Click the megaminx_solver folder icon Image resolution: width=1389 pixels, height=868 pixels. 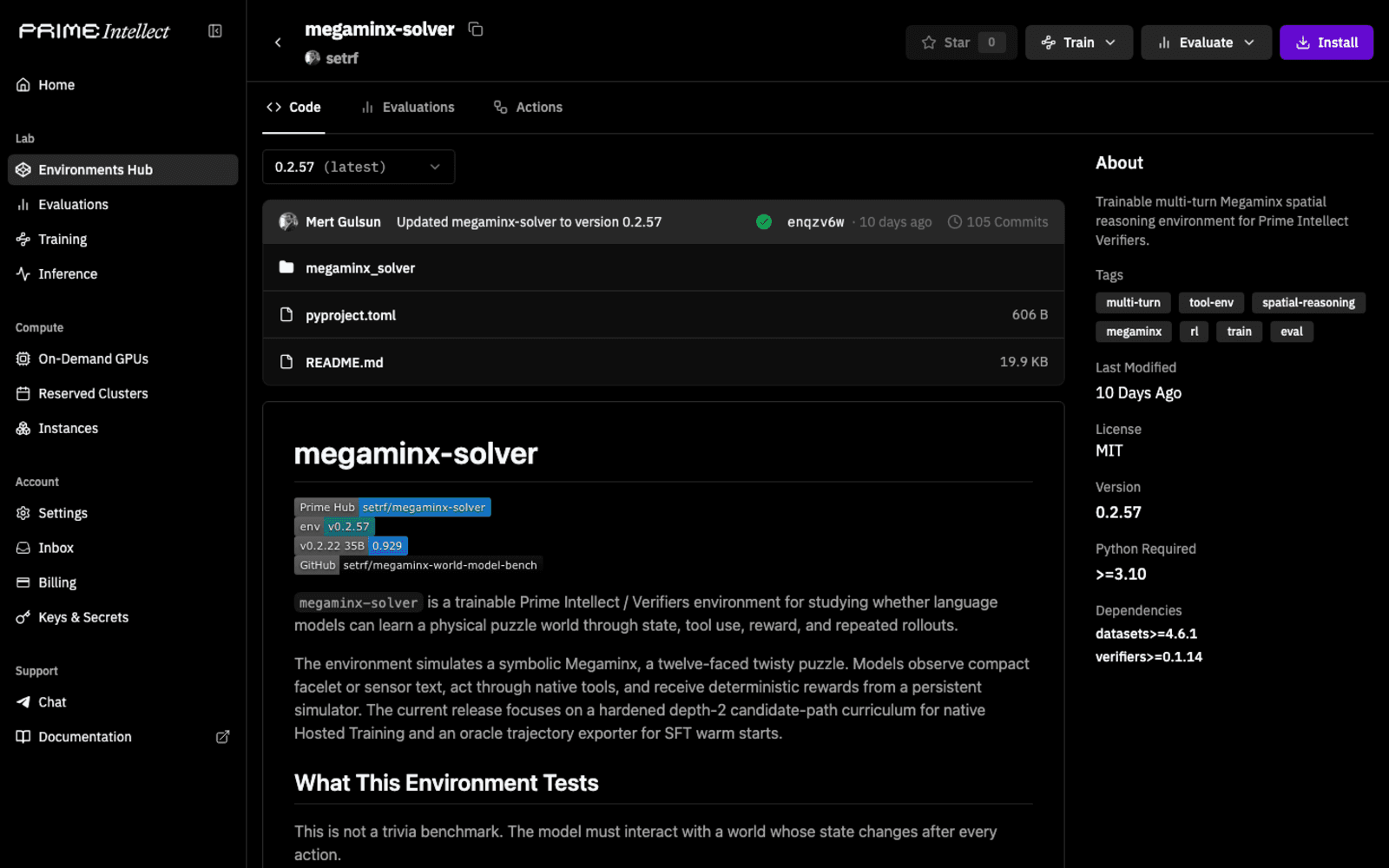[286, 267]
